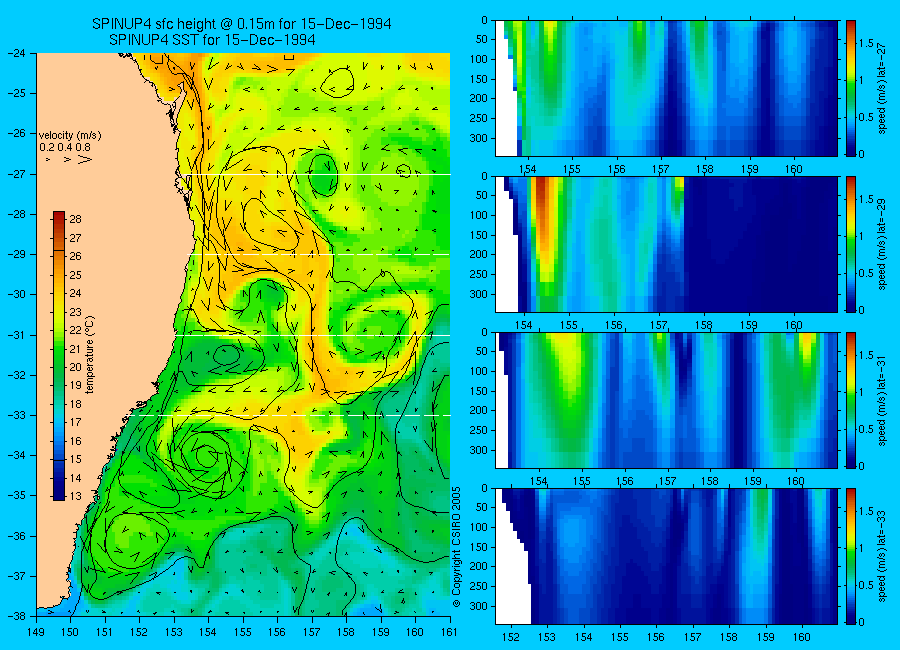This screenshot has width=900, height=650.
Task: Click the white dashed -29 latitude line on map
Action: [320, 254]
